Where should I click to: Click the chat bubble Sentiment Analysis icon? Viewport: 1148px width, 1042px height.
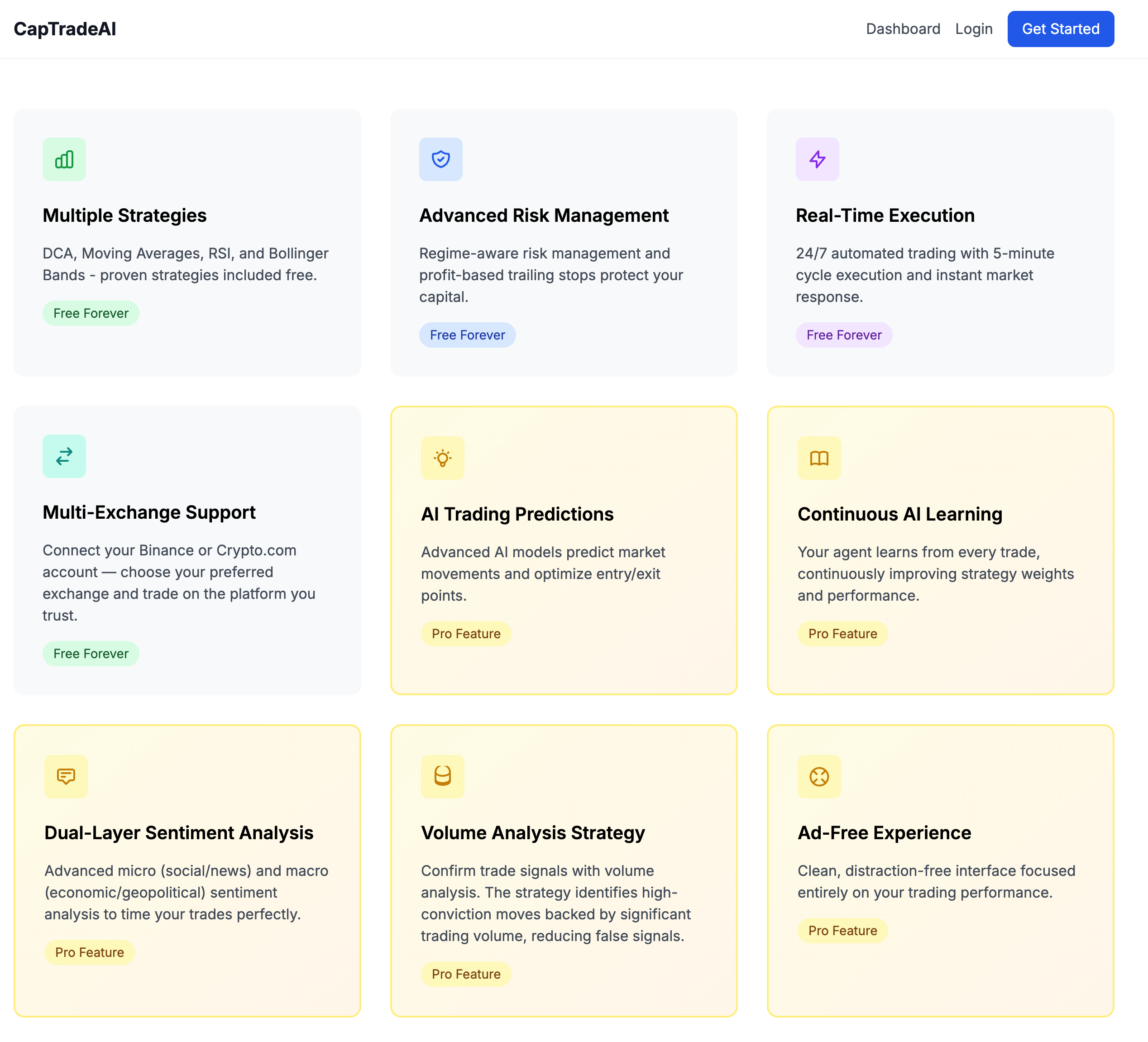(x=66, y=777)
